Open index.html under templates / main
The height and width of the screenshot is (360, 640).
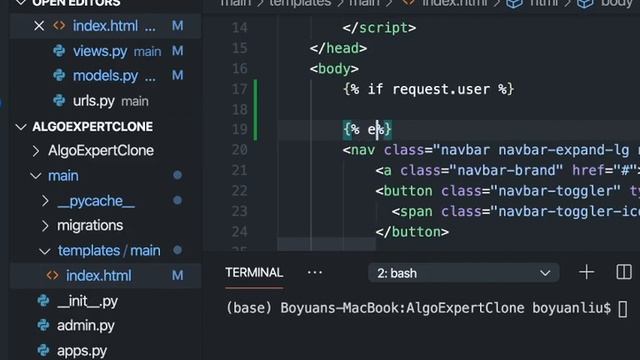(x=99, y=276)
